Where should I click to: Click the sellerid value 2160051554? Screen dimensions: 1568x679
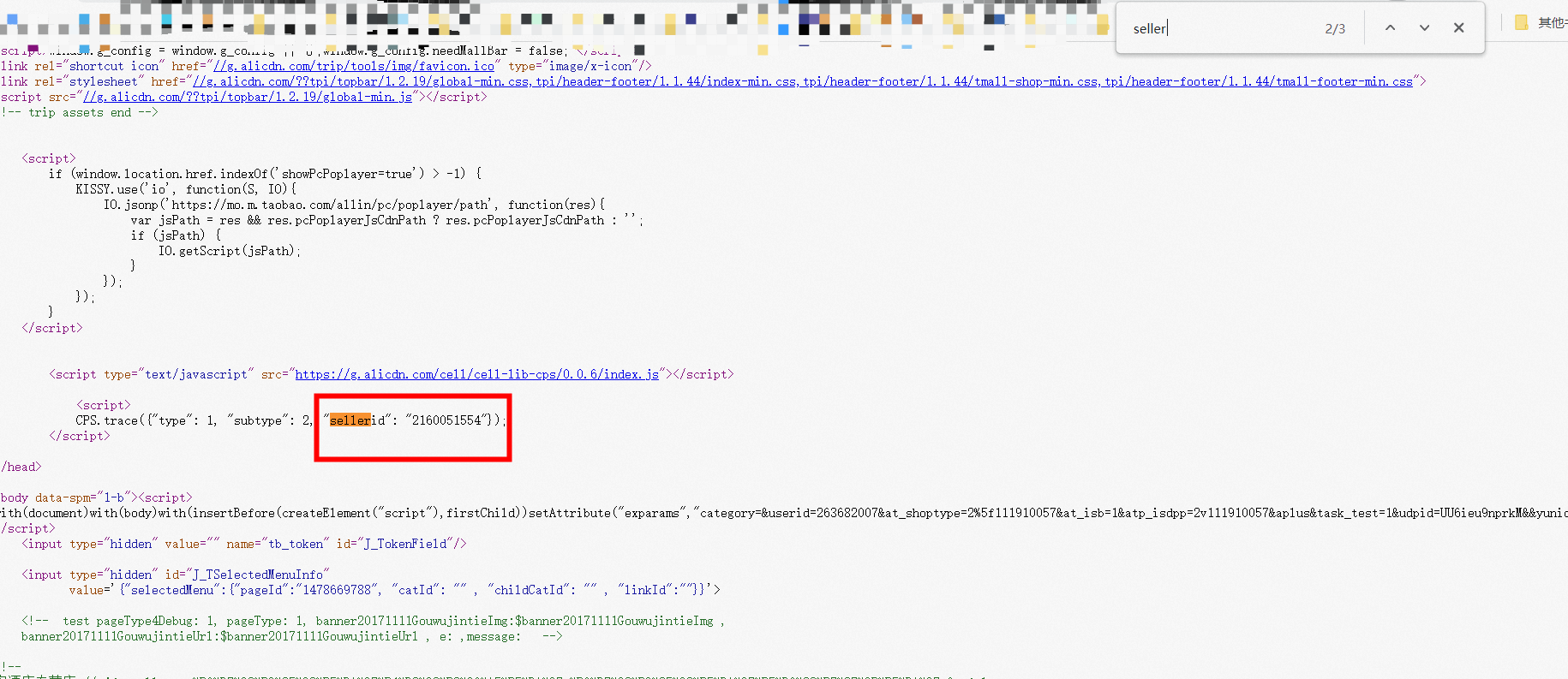pyautogui.click(x=446, y=420)
